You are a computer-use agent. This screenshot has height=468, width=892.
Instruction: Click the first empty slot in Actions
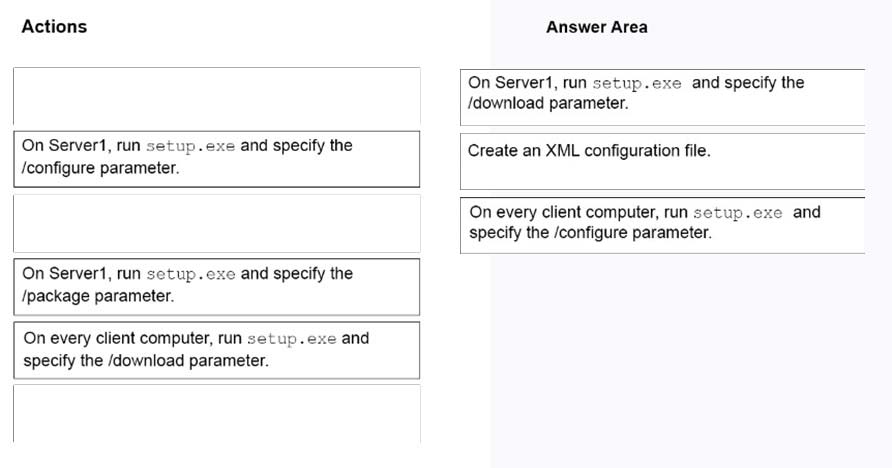pos(217,96)
